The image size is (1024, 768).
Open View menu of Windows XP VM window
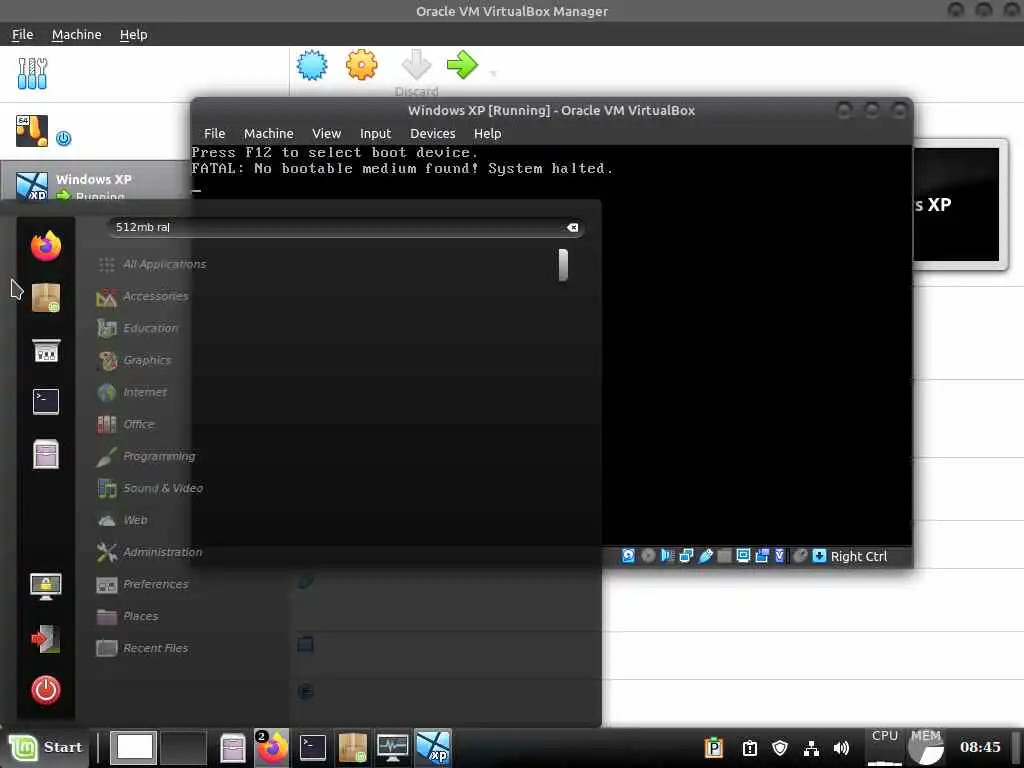pos(327,133)
